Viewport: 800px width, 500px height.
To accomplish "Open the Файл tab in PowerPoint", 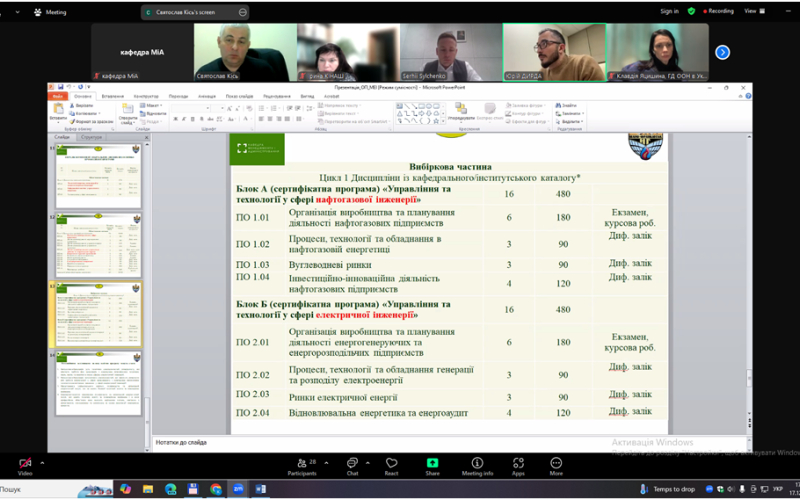I will 58,96.
